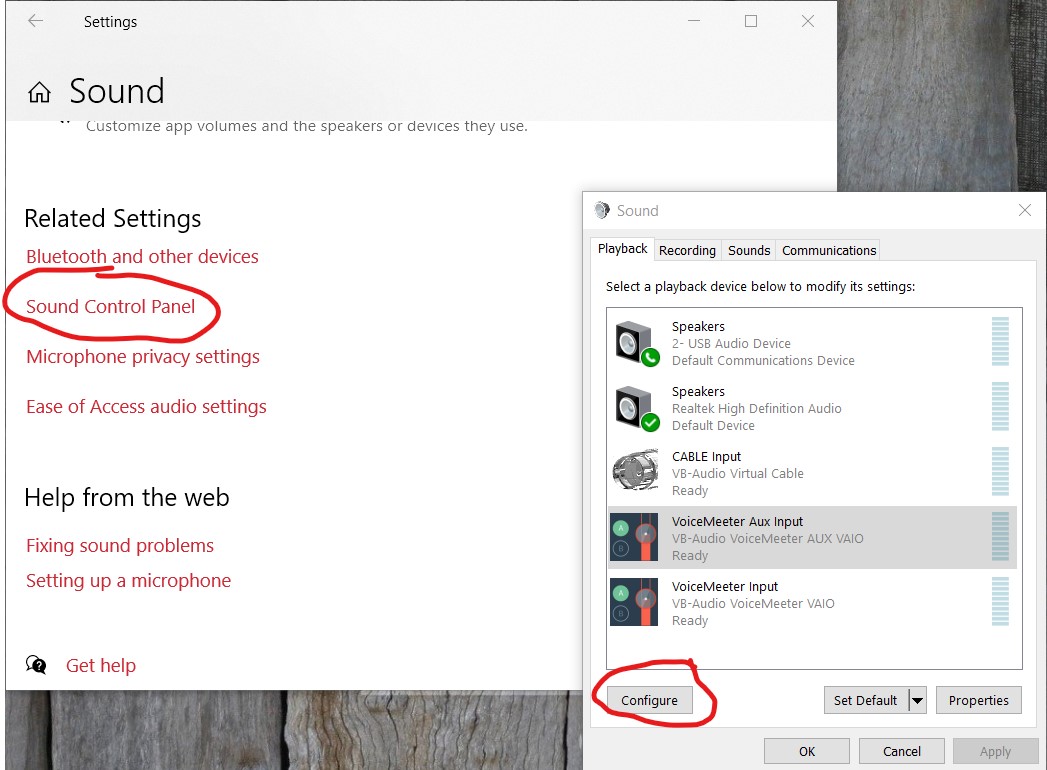Open the Sounds tab
Viewport: 1047px width, 770px height.
click(x=749, y=250)
